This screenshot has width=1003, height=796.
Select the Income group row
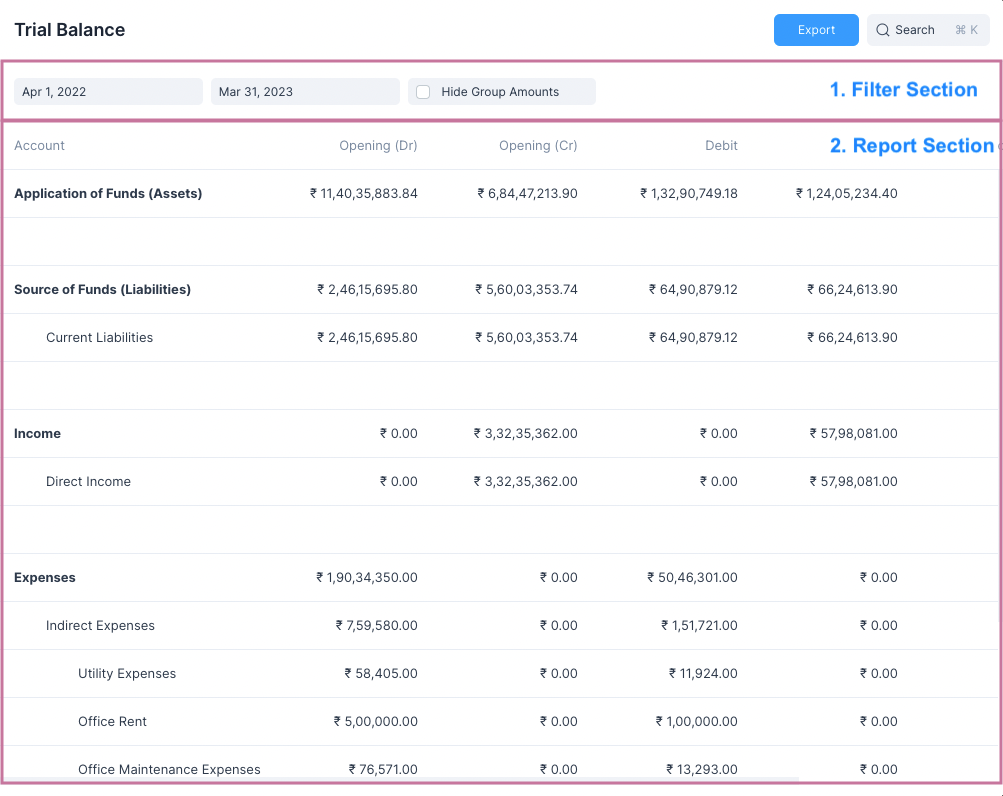click(37, 434)
